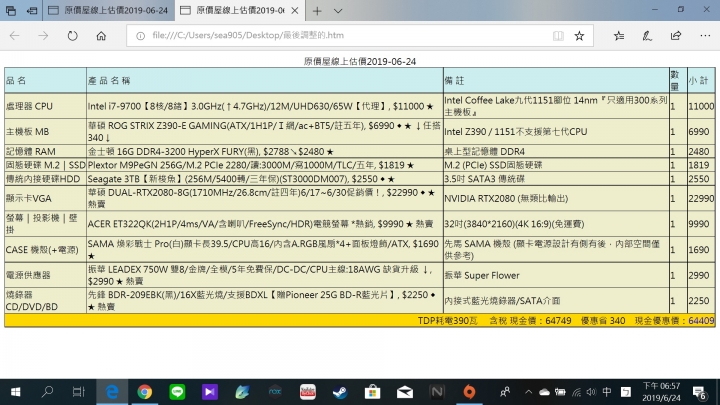Add this page to favorites
Image resolution: width=720 pixels, height=405 pixels.
(579, 36)
